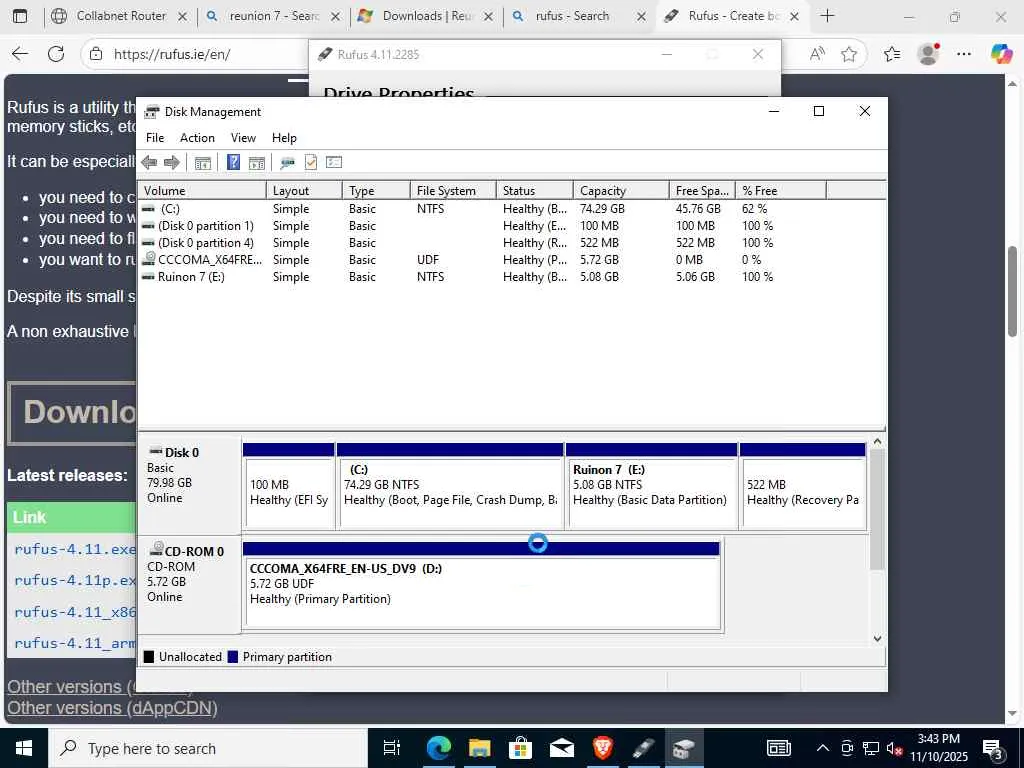Sort by the % Free column header
The image size is (1024, 768).
coord(781,191)
